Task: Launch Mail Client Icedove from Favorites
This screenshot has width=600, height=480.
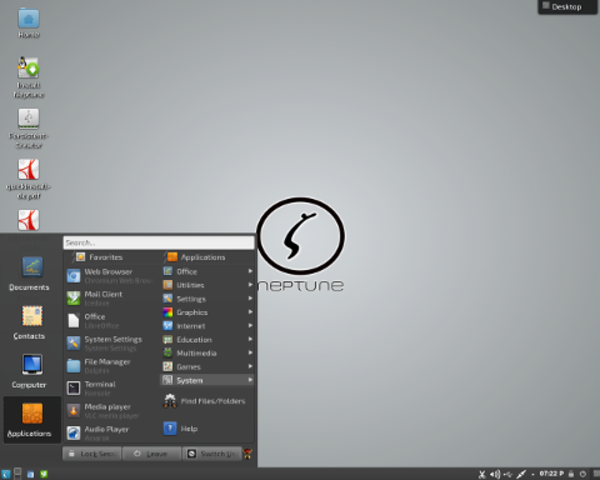Action: point(110,298)
